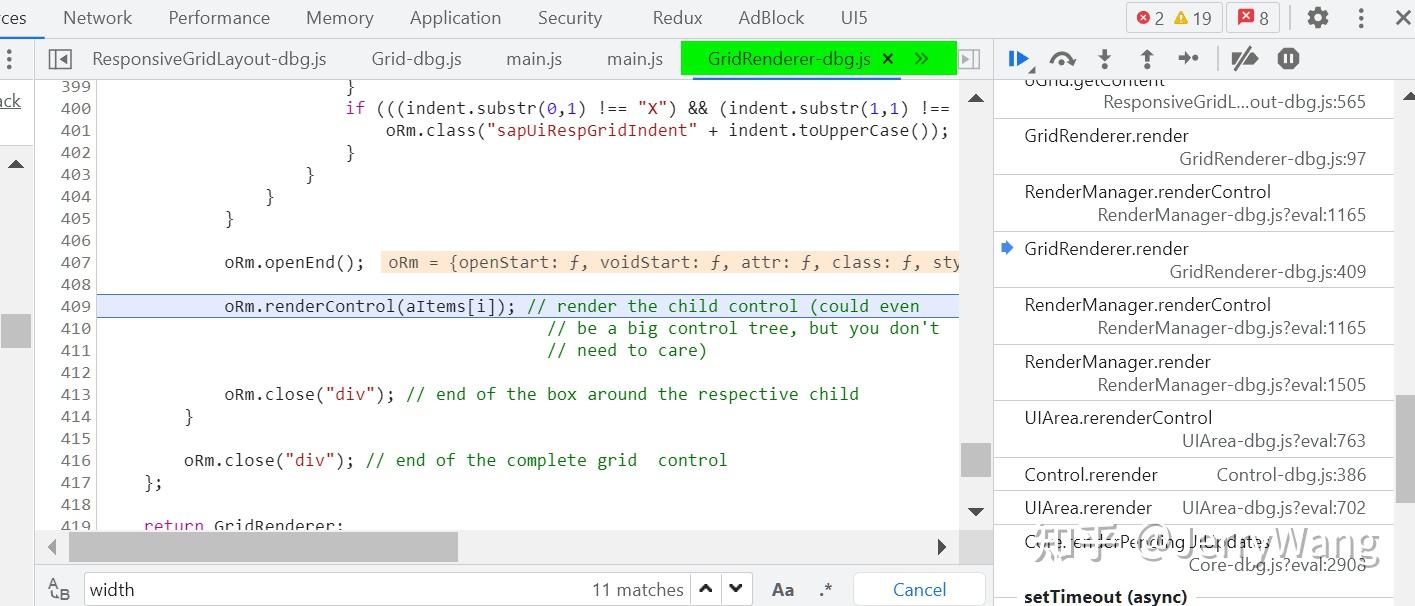Select GridRenderer.render frame at line 409

pyautogui.click(x=1194, y=260)
